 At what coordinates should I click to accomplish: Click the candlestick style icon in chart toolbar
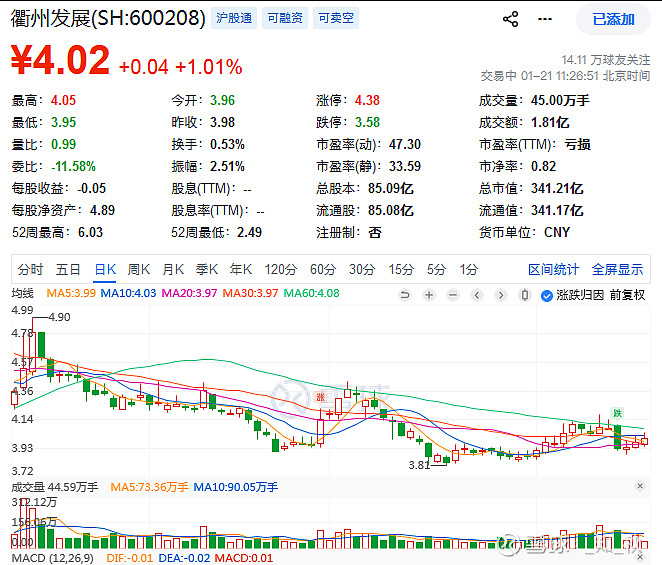[x=525, y=295]
